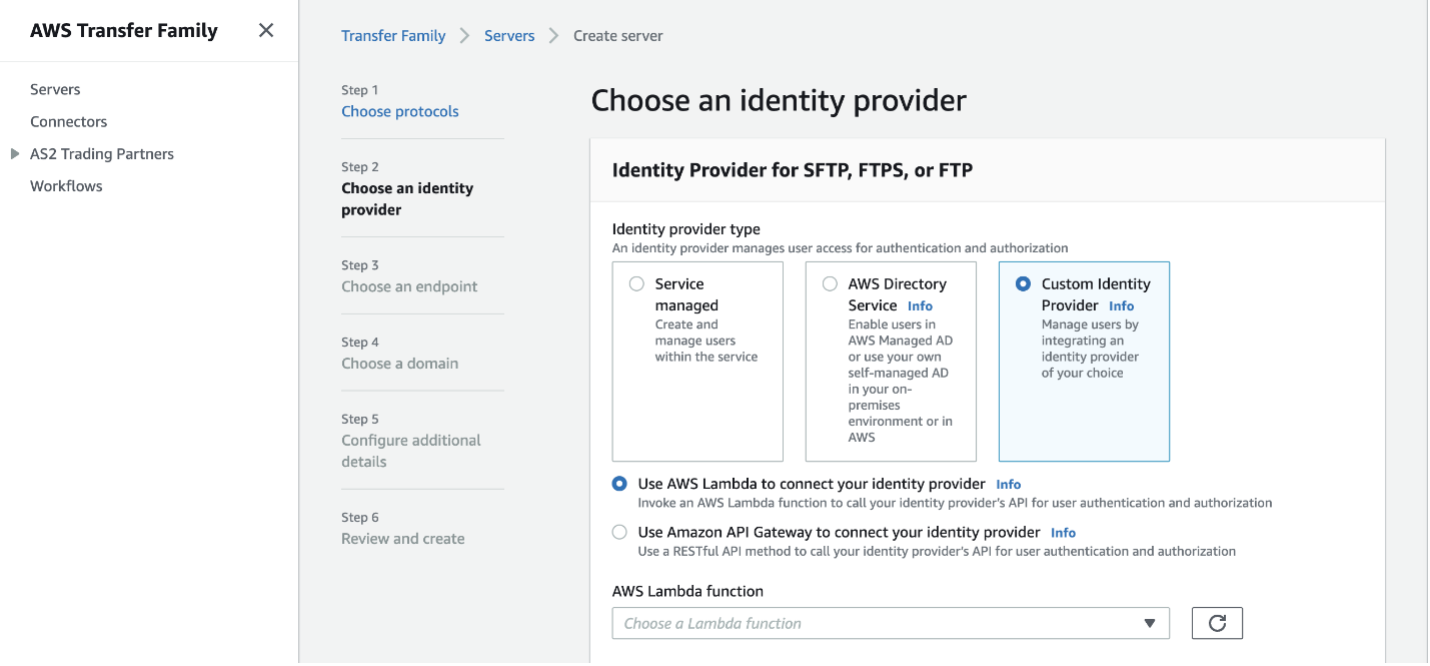Open Info next to Custom Identity Provider
Viewport: 1430px width, 666px height.
(1121, 306)
